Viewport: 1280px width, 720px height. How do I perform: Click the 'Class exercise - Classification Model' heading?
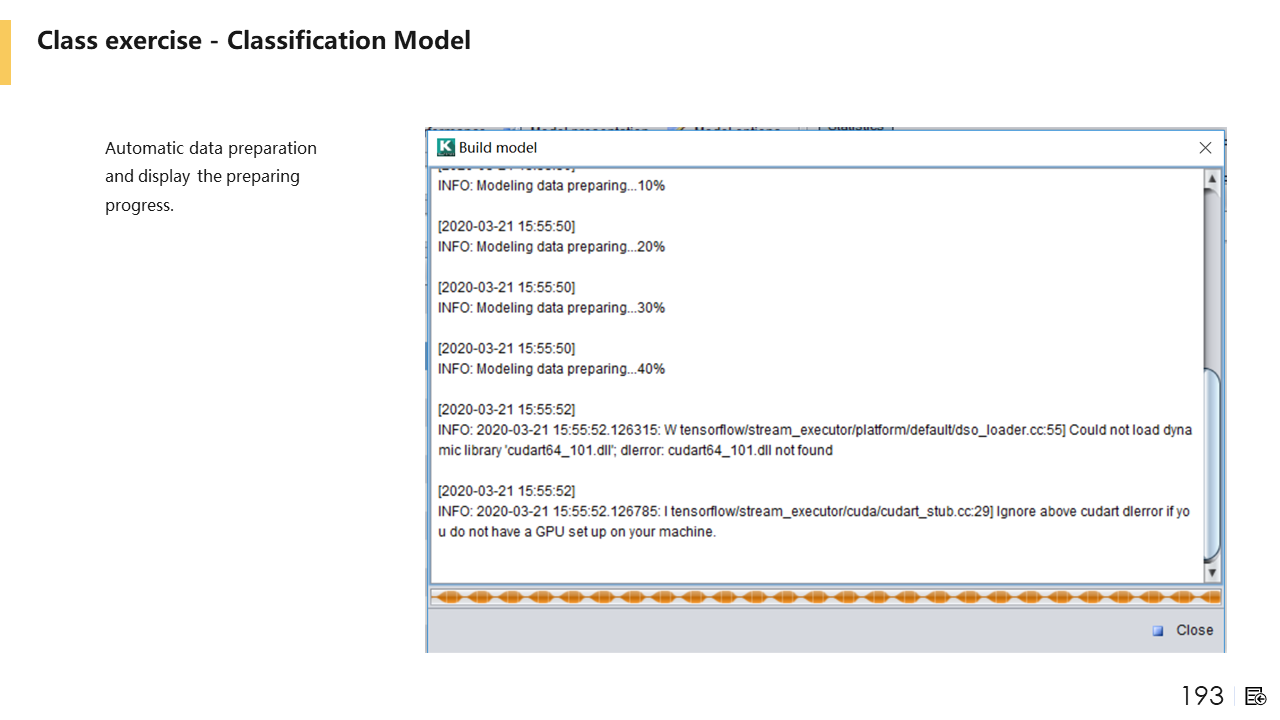(x=254, y=41)
